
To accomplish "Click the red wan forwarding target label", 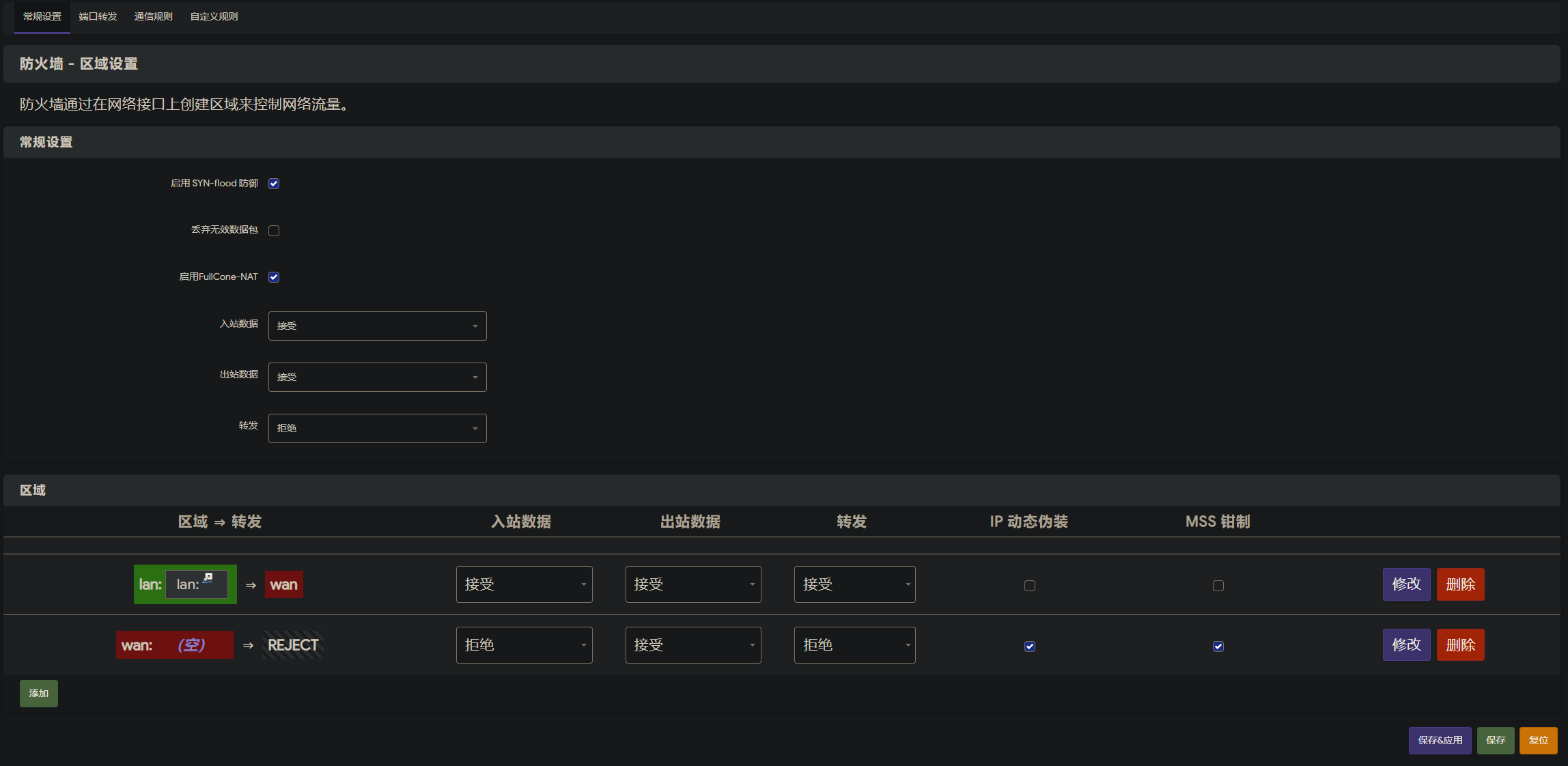I will click(x=284, y=584).
